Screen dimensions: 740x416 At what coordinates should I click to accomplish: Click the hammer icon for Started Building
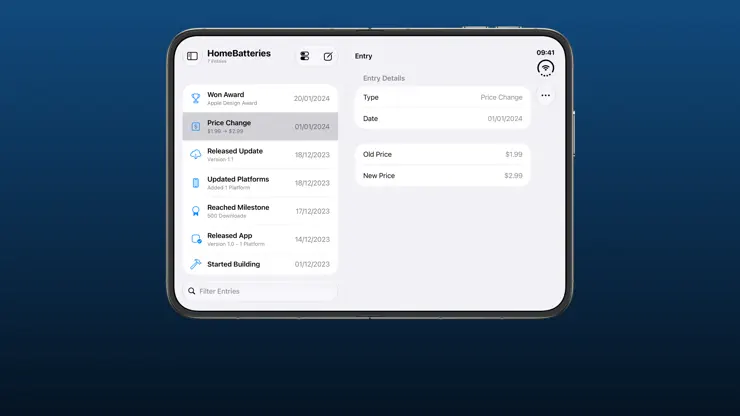coord(195,264)
